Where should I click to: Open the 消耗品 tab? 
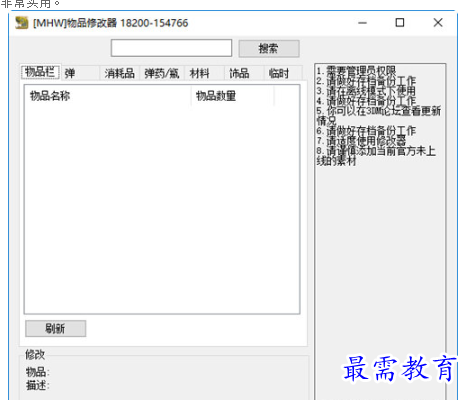coord(119,73)
